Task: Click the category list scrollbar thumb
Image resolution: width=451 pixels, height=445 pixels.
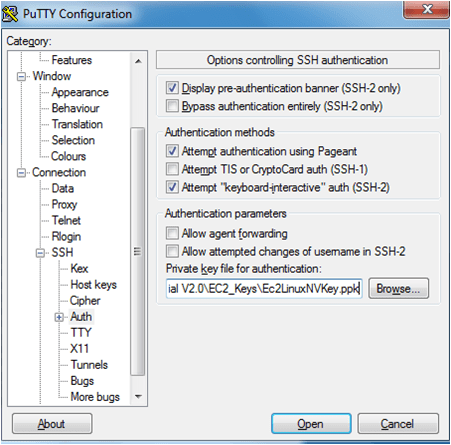Action: pos(138,251)
